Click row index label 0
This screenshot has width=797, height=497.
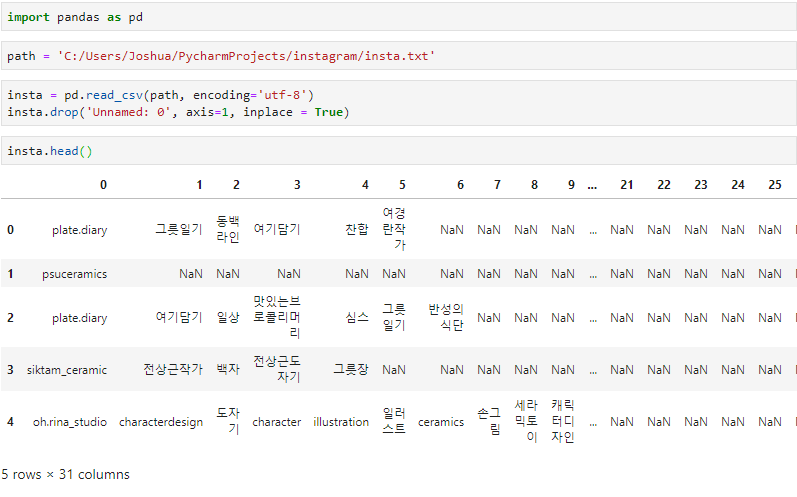[x=10, y=230]
